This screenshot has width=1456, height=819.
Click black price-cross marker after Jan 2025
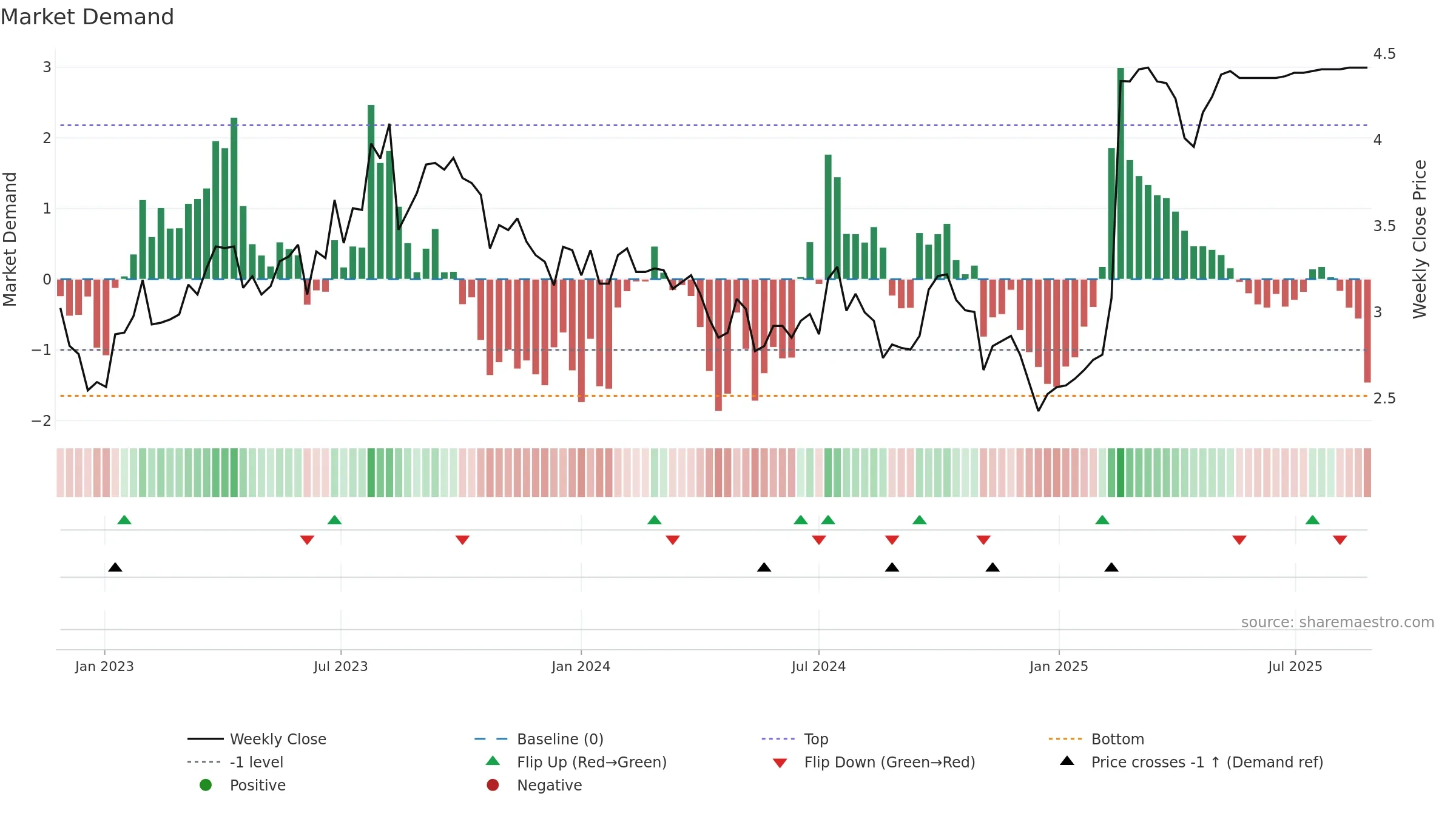tap(1111, 567)
